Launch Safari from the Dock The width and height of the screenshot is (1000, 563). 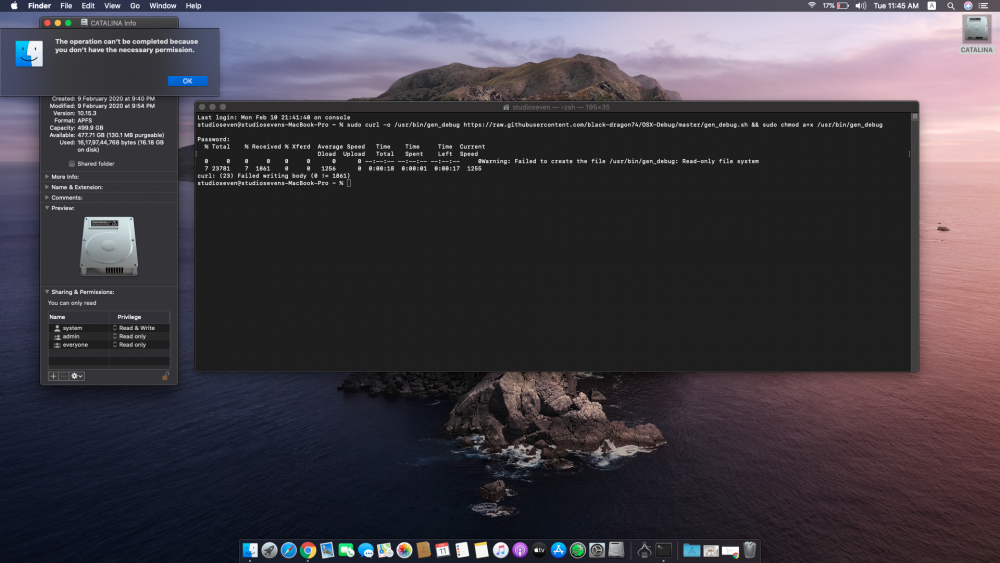point(288,550)
